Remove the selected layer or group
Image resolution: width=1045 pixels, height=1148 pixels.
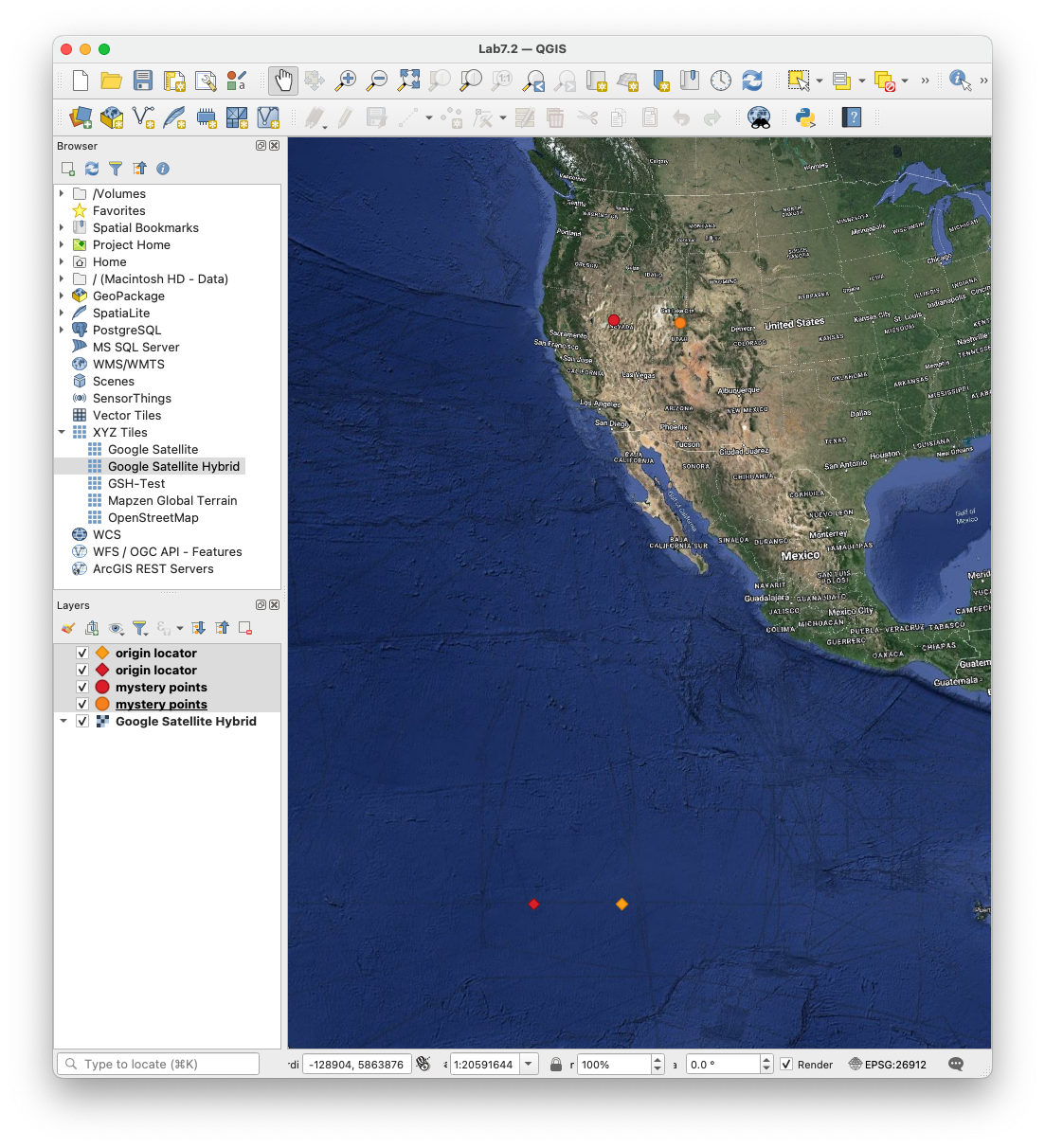tap(245, 628)
